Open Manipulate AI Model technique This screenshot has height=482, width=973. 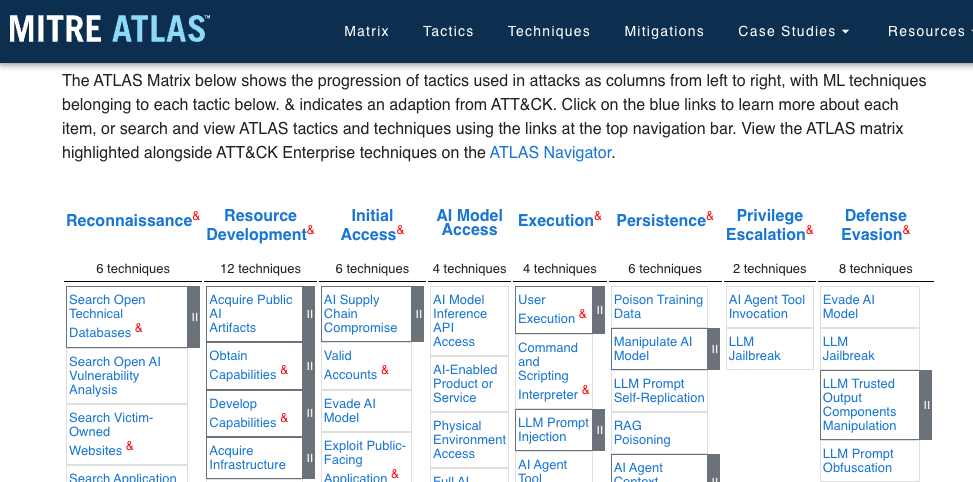[x=653, y=349]
